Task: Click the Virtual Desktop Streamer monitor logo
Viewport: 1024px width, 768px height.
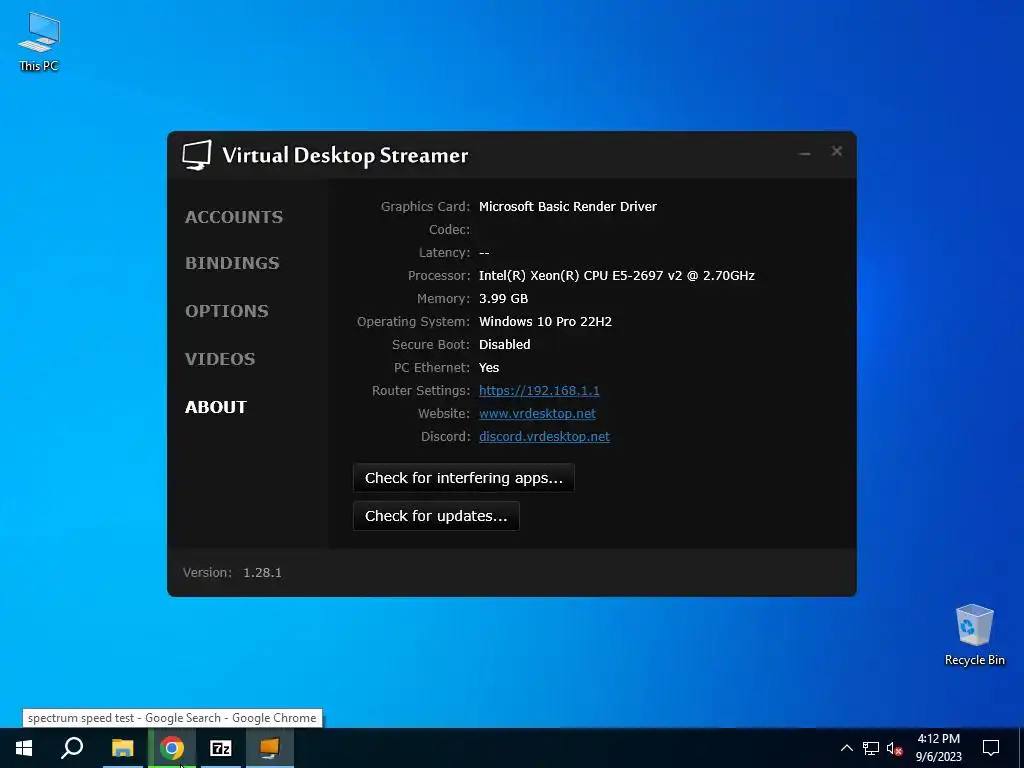Action: 197,155
